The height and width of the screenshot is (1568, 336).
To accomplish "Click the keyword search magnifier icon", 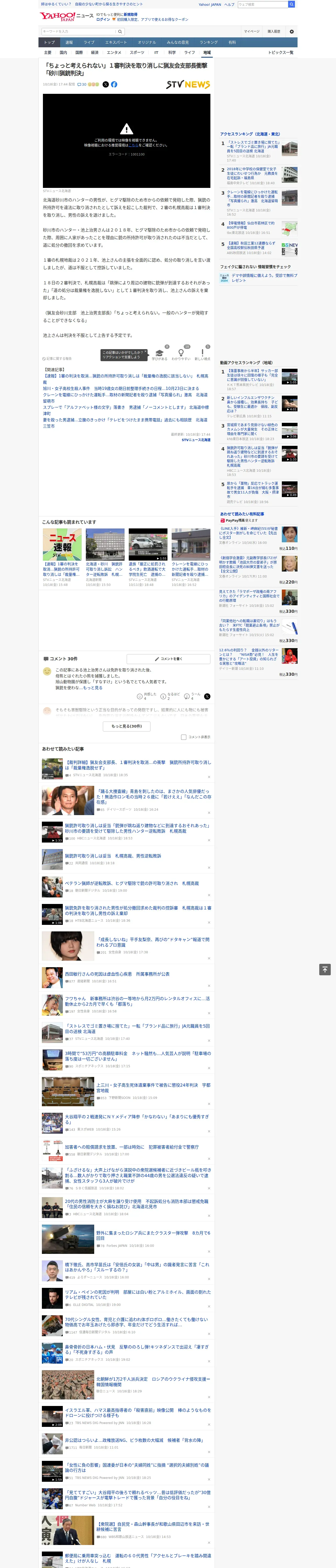I will click(x=120, y=32).
